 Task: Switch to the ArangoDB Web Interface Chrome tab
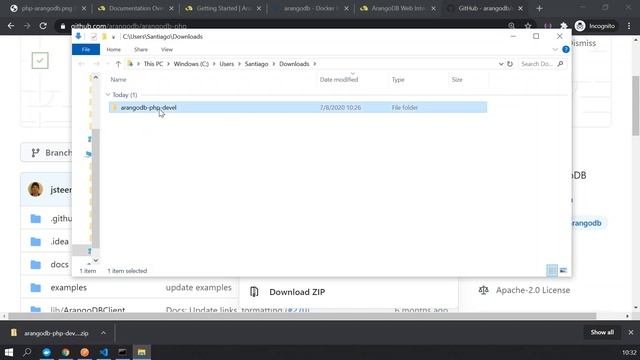pos(398,8)
